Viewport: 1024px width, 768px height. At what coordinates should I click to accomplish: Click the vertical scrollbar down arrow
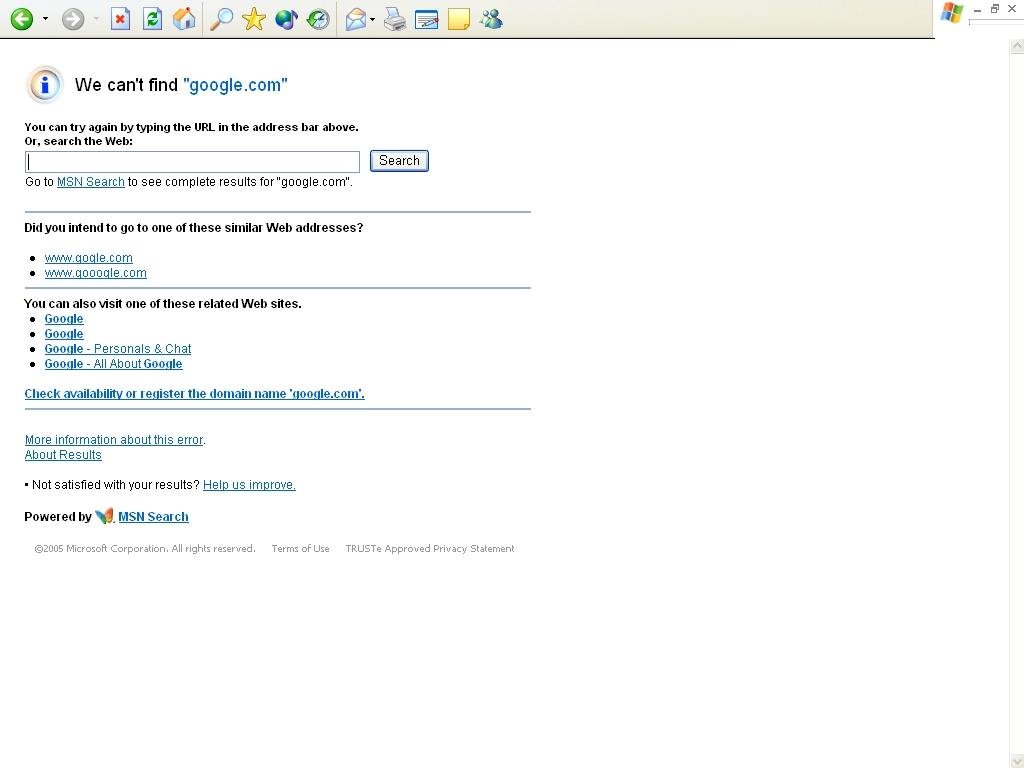pos(1017,761)
